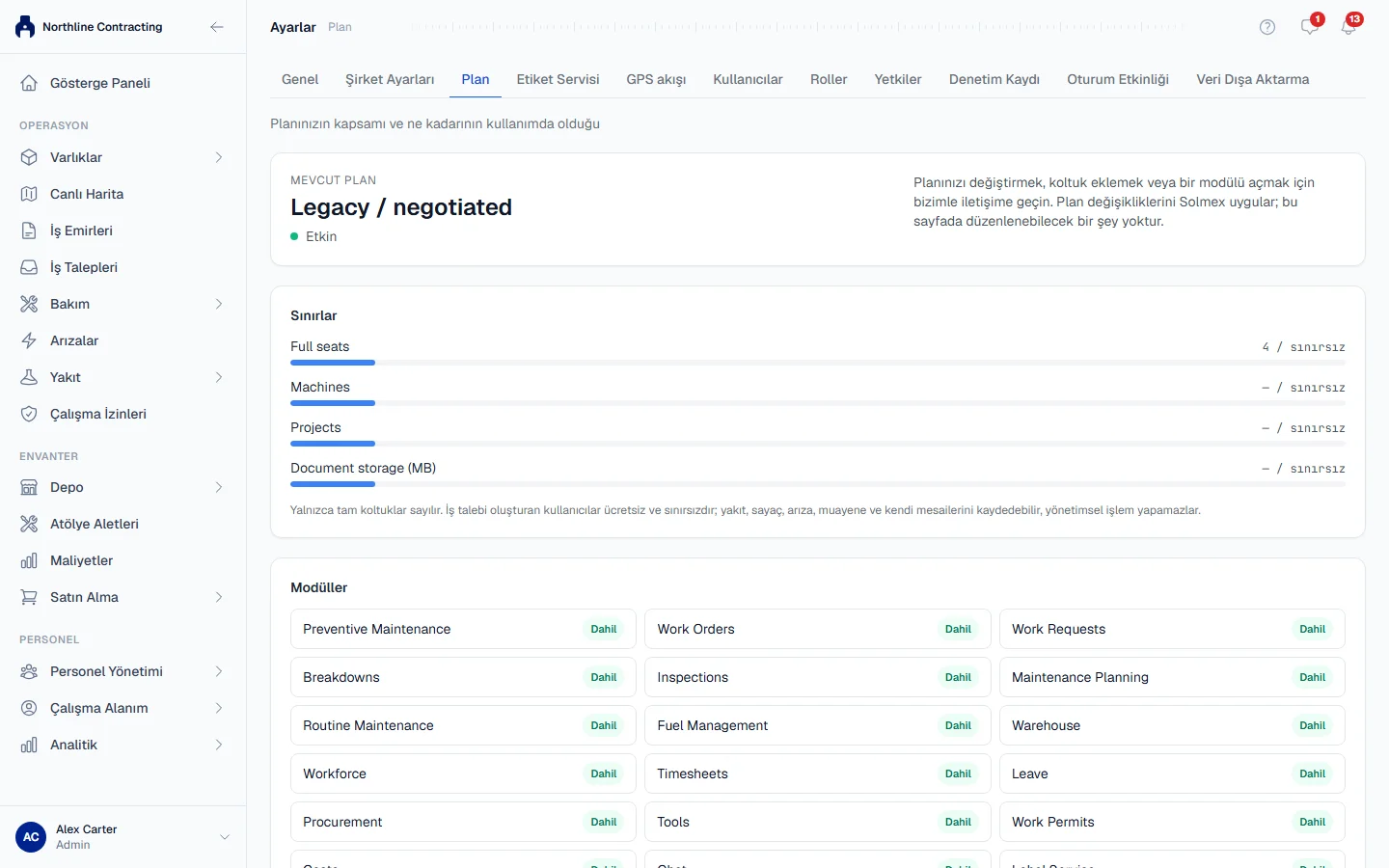Expand the Yakıt submenu chevron

[x=219, y=377]
